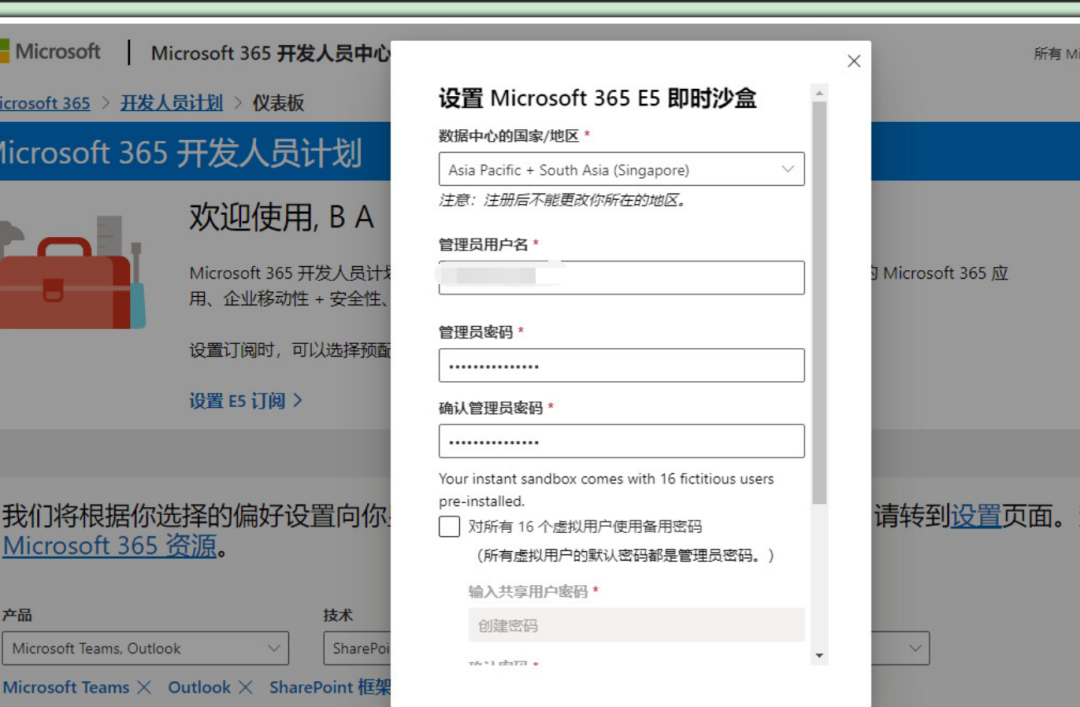Open the Microsoft 365 资源 link

[110, 546]
